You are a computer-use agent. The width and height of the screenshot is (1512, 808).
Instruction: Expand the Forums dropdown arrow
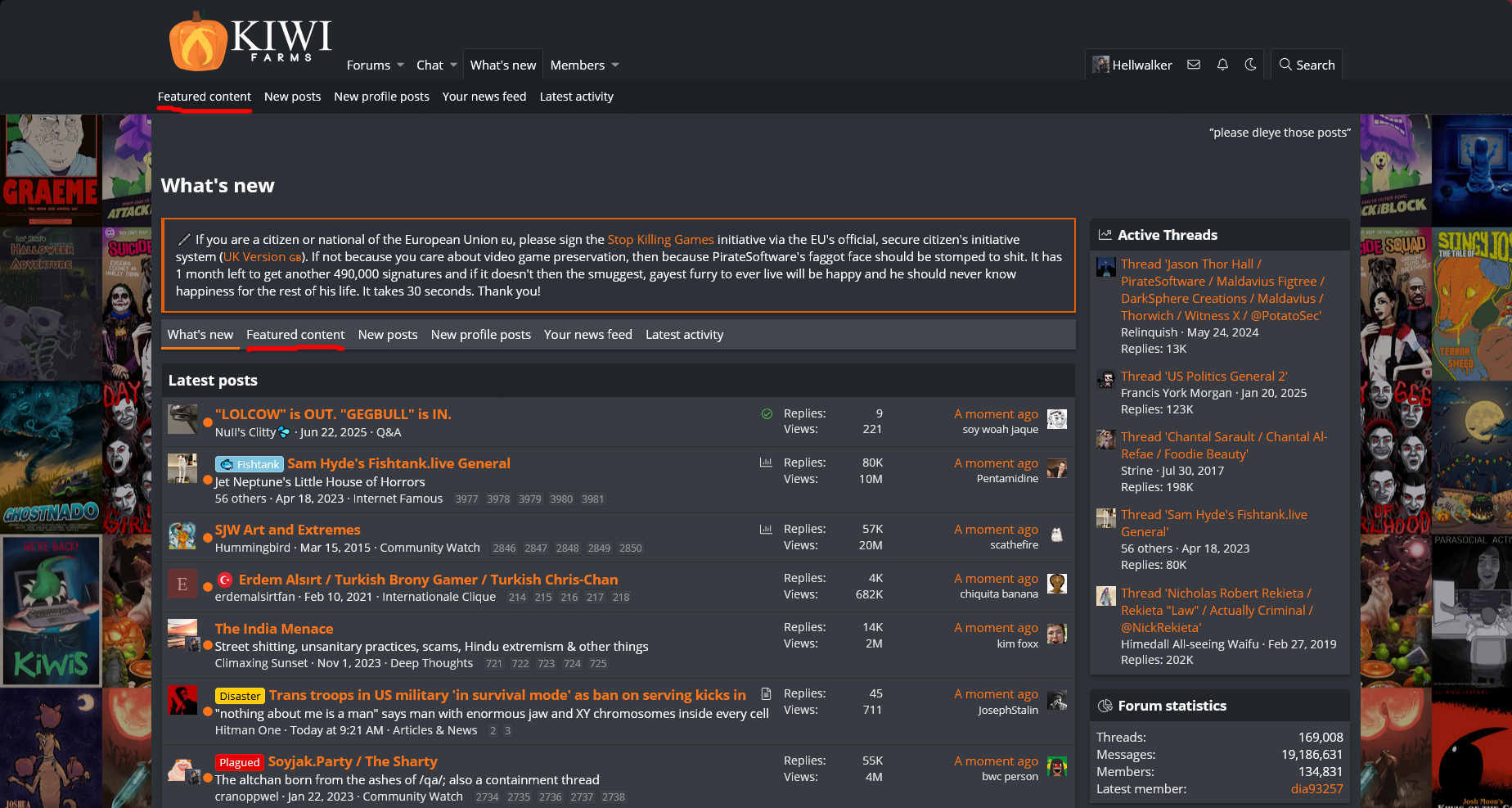[x=400, y=65]
